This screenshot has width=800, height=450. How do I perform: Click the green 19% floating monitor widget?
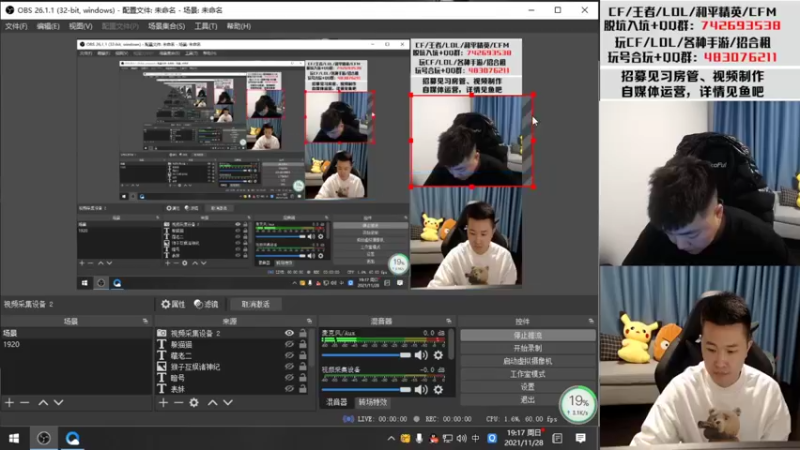(578, 405)
